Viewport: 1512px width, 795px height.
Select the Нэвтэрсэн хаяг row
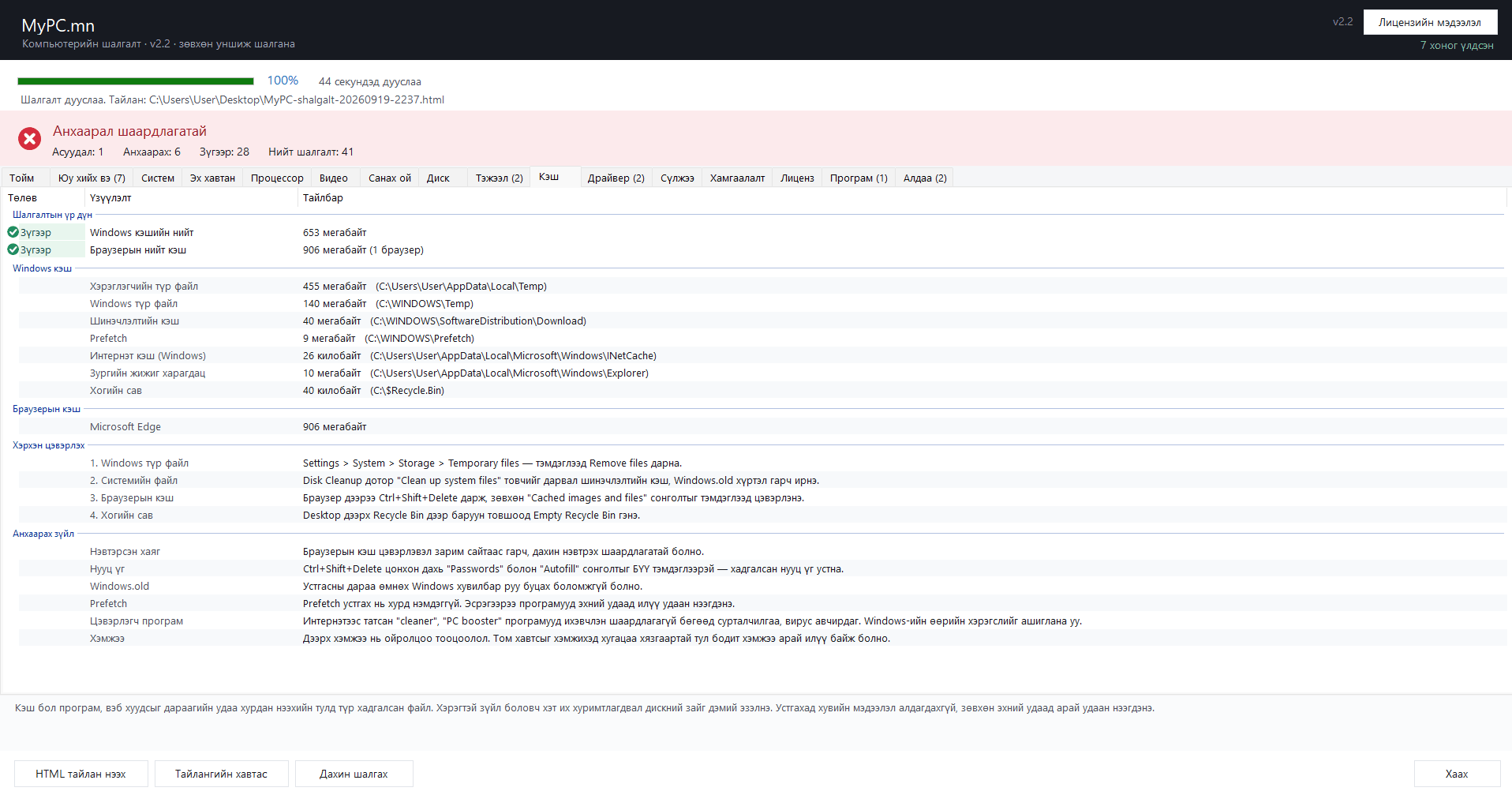762,551
